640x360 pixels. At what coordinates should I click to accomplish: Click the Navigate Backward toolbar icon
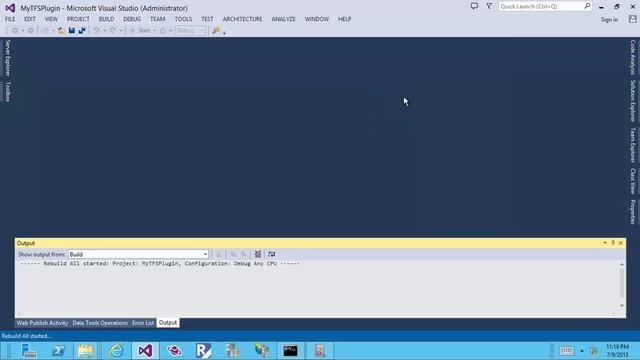click(15, 31)
